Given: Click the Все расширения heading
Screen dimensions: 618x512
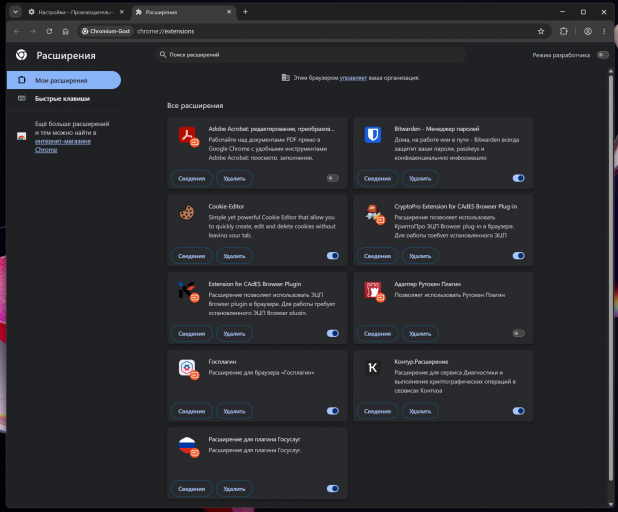Looking at the screenshot, I should [x=195, y=106].
